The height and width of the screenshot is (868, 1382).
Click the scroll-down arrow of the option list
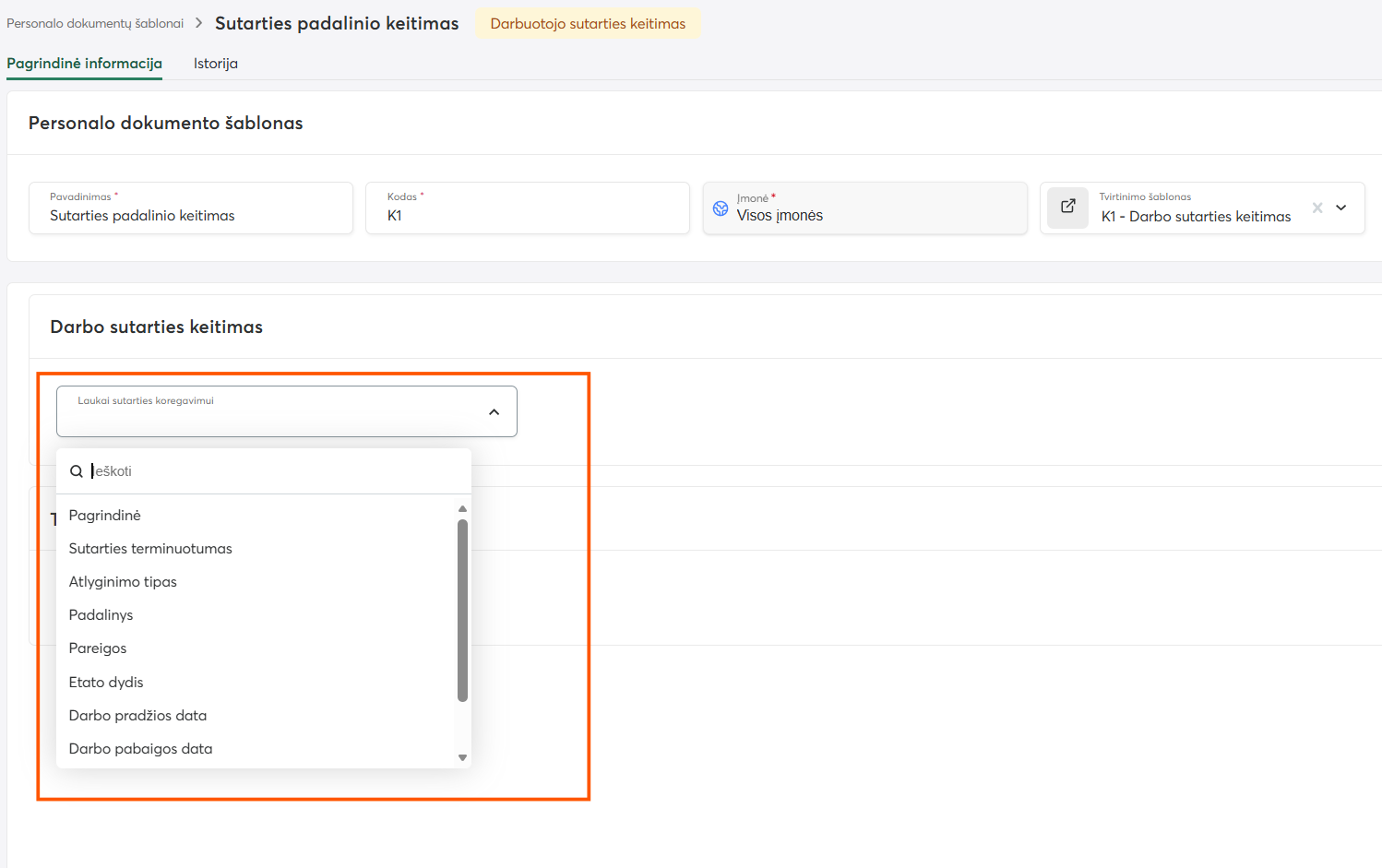(462, 757)
